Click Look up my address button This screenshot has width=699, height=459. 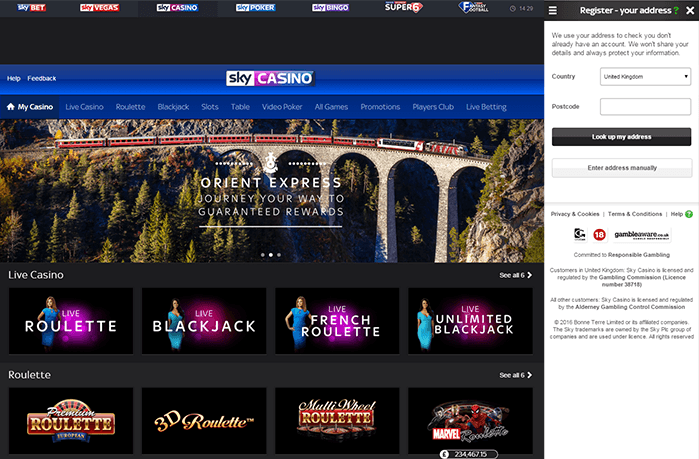tap(621, 137)
